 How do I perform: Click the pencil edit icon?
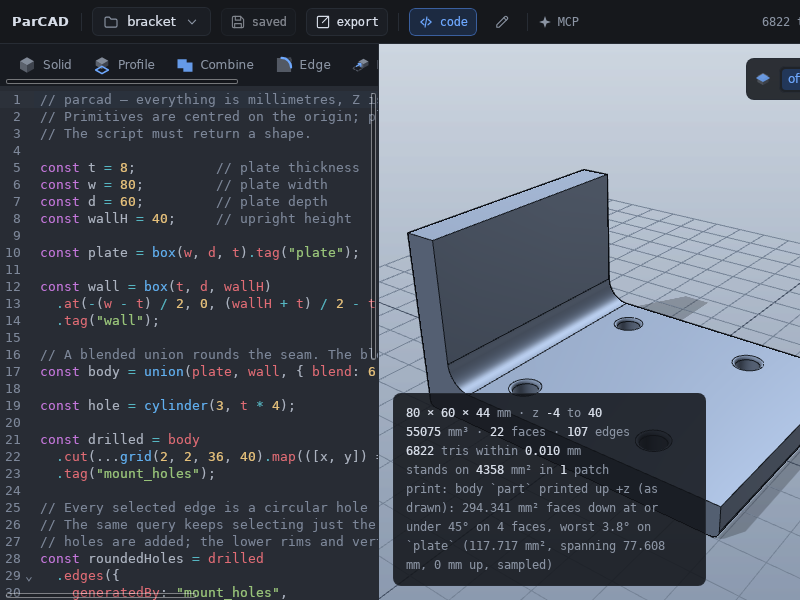point(502,21)
